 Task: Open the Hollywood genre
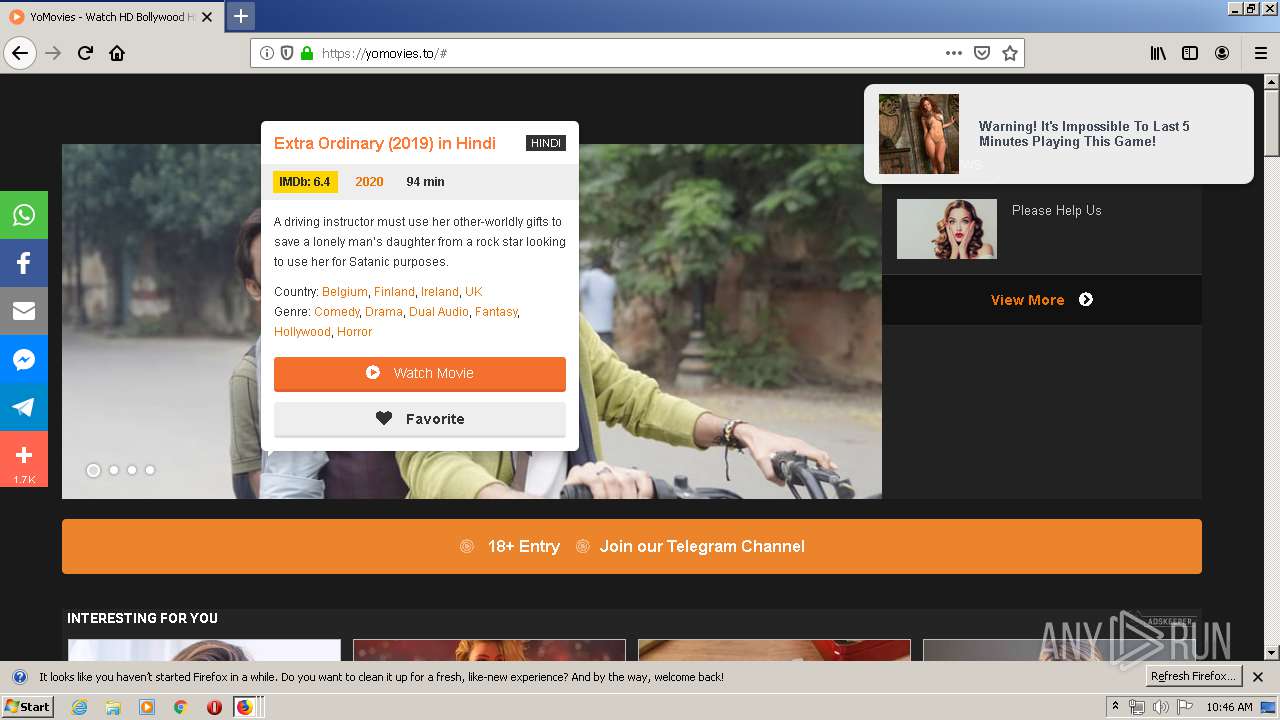coord(302,332)
